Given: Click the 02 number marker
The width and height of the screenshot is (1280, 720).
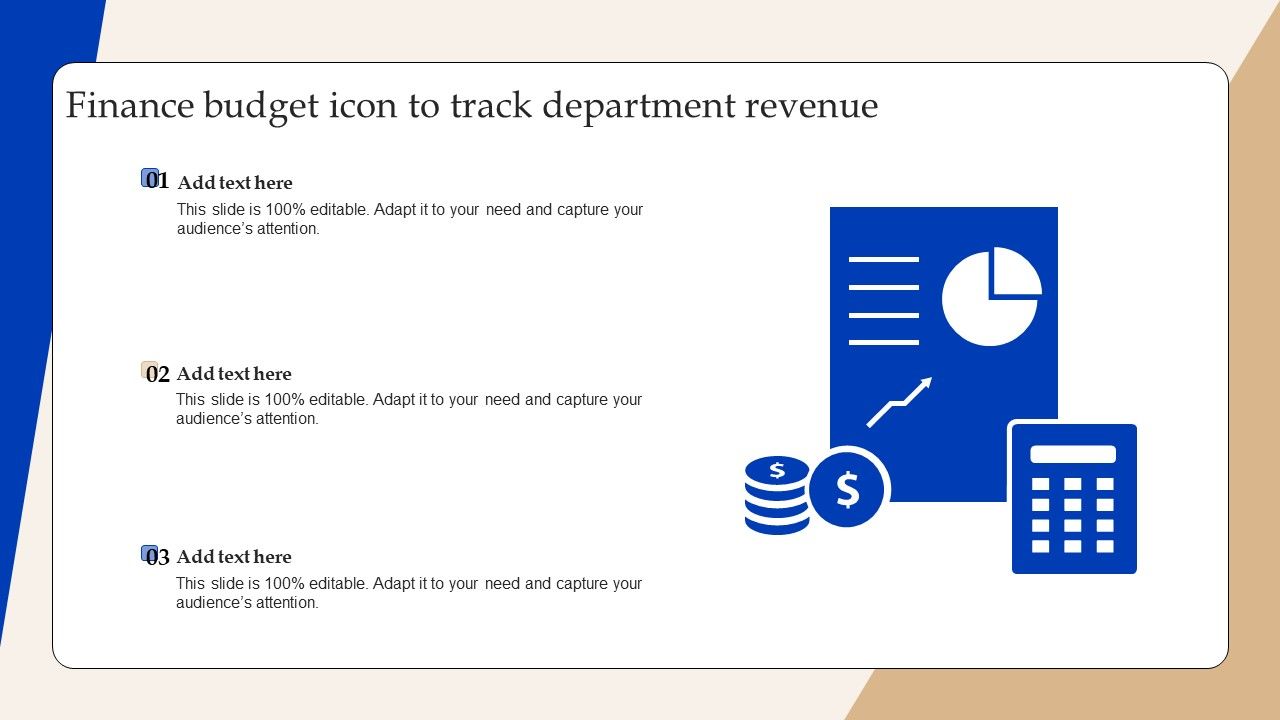Looking at the screenshot, I should tap(157, 374).
